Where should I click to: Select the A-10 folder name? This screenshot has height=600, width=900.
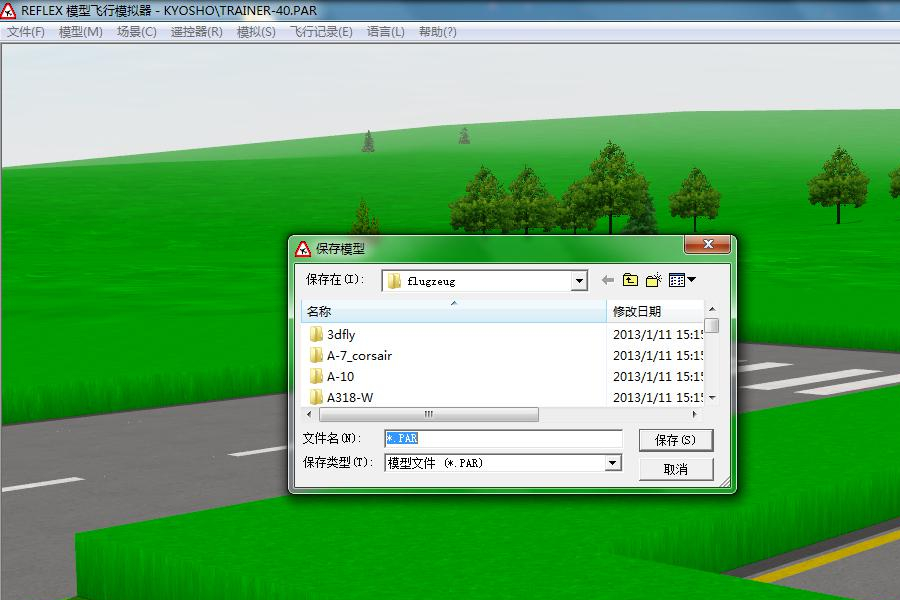click(340, 377)
